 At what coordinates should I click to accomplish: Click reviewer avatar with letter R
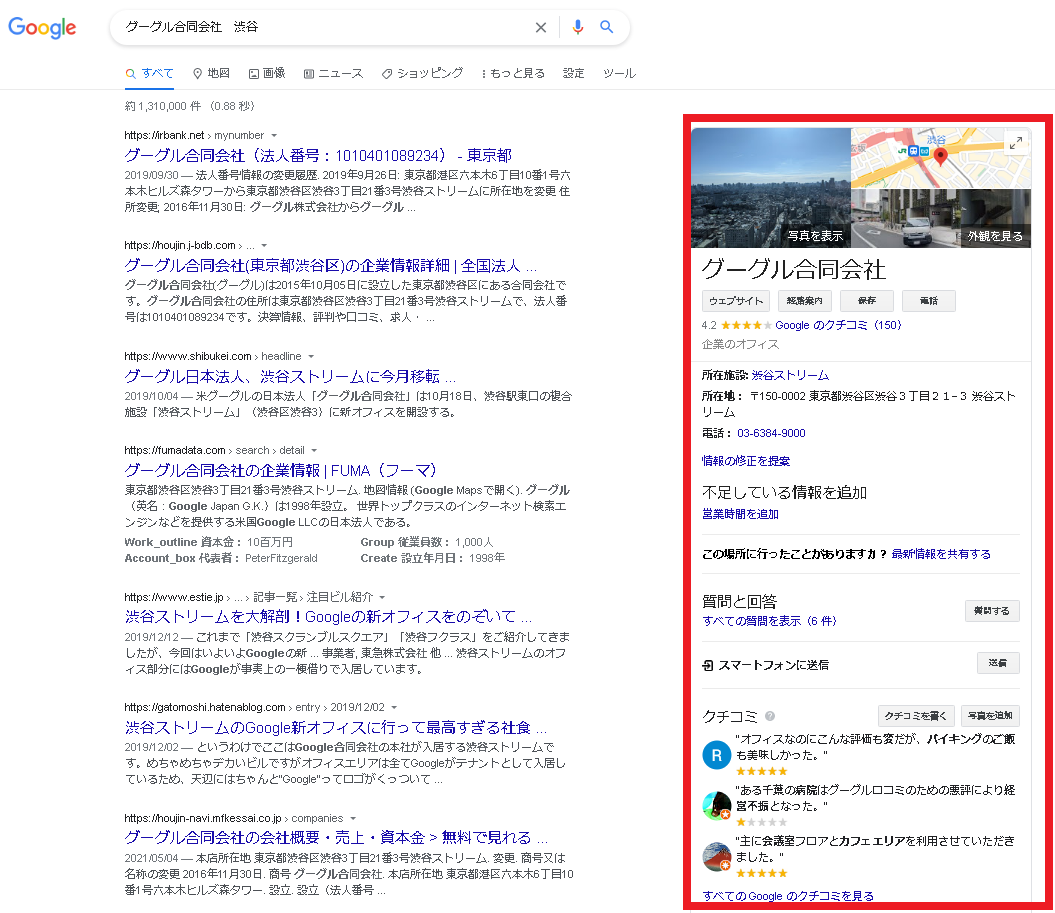pos(717,755)
